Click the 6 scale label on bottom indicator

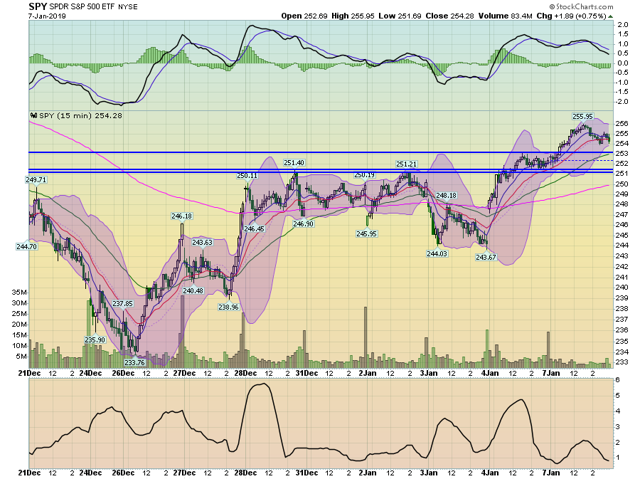pos(618,380)
